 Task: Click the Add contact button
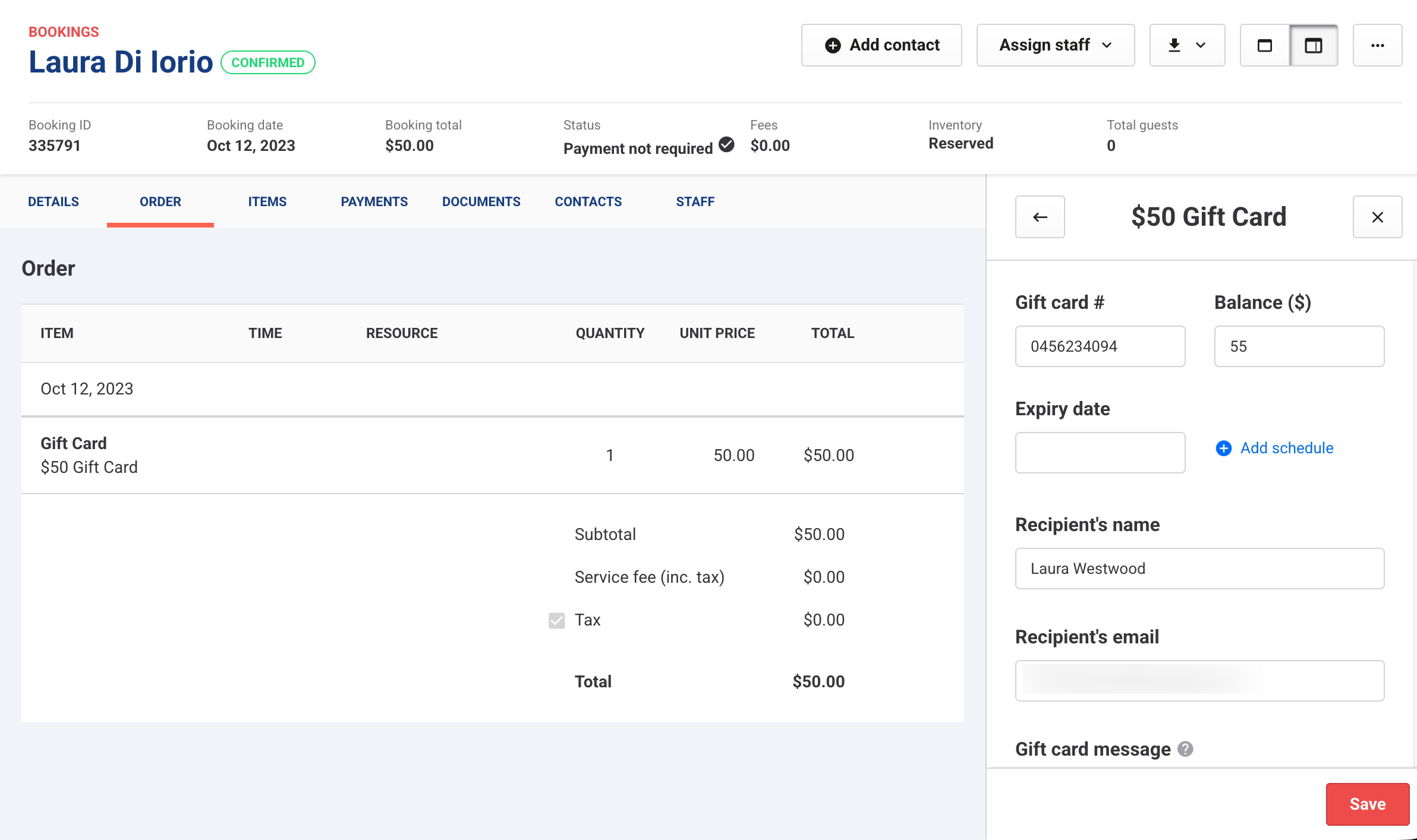click(x=881, y=45)
